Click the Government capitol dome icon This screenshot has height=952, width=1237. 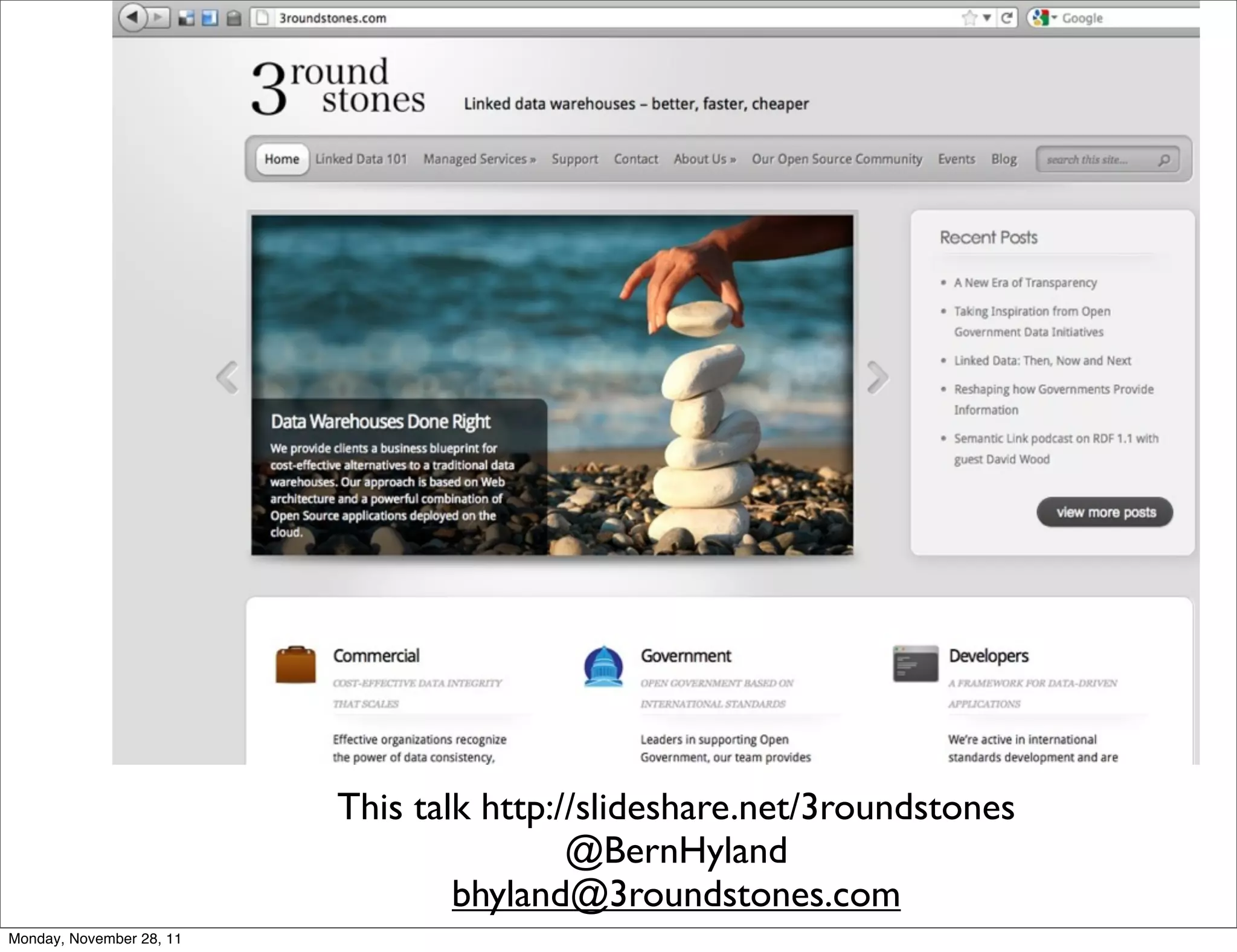(x=603, y=666)
